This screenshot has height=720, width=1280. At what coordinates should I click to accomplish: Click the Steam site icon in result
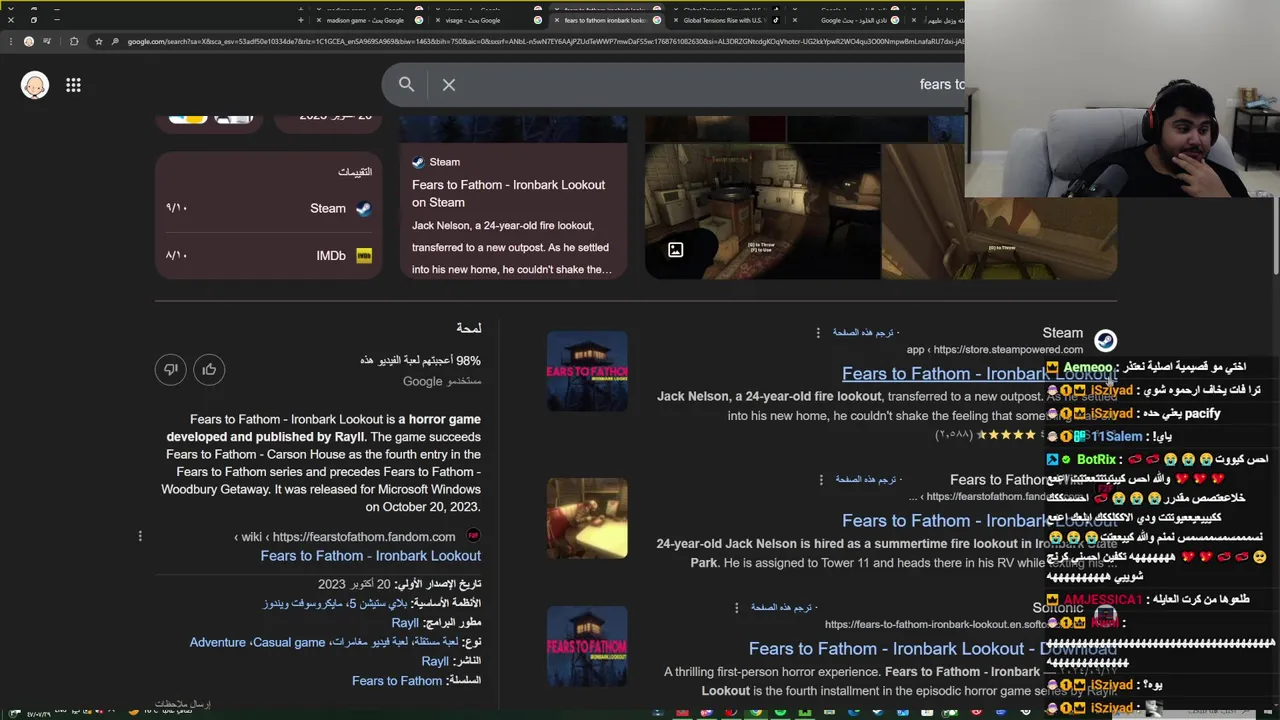coord(1105,341)
